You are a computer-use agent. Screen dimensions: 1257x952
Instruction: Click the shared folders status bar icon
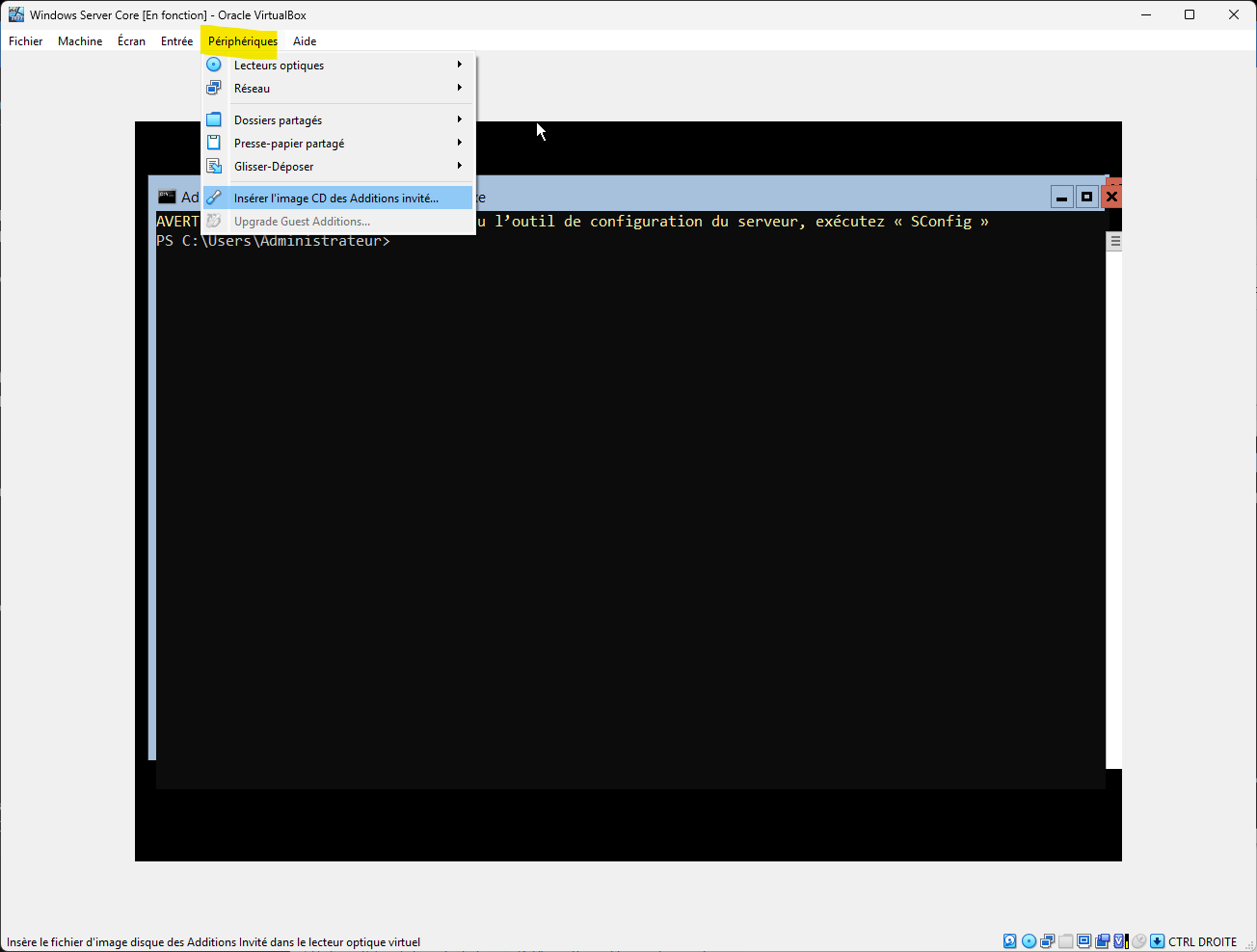pyautogui.click(x=1065, y=941)
